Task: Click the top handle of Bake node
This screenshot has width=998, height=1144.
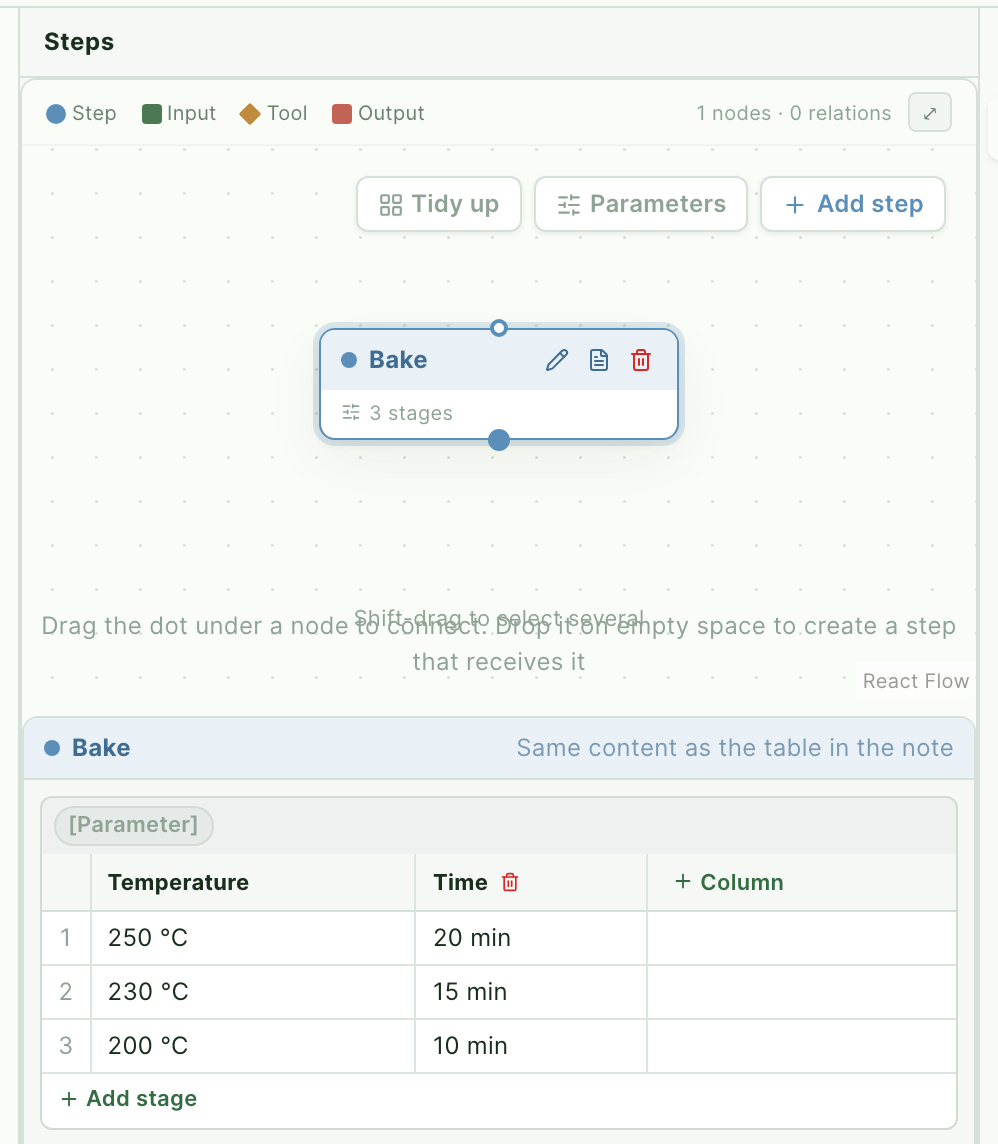Action: [499, 328]
